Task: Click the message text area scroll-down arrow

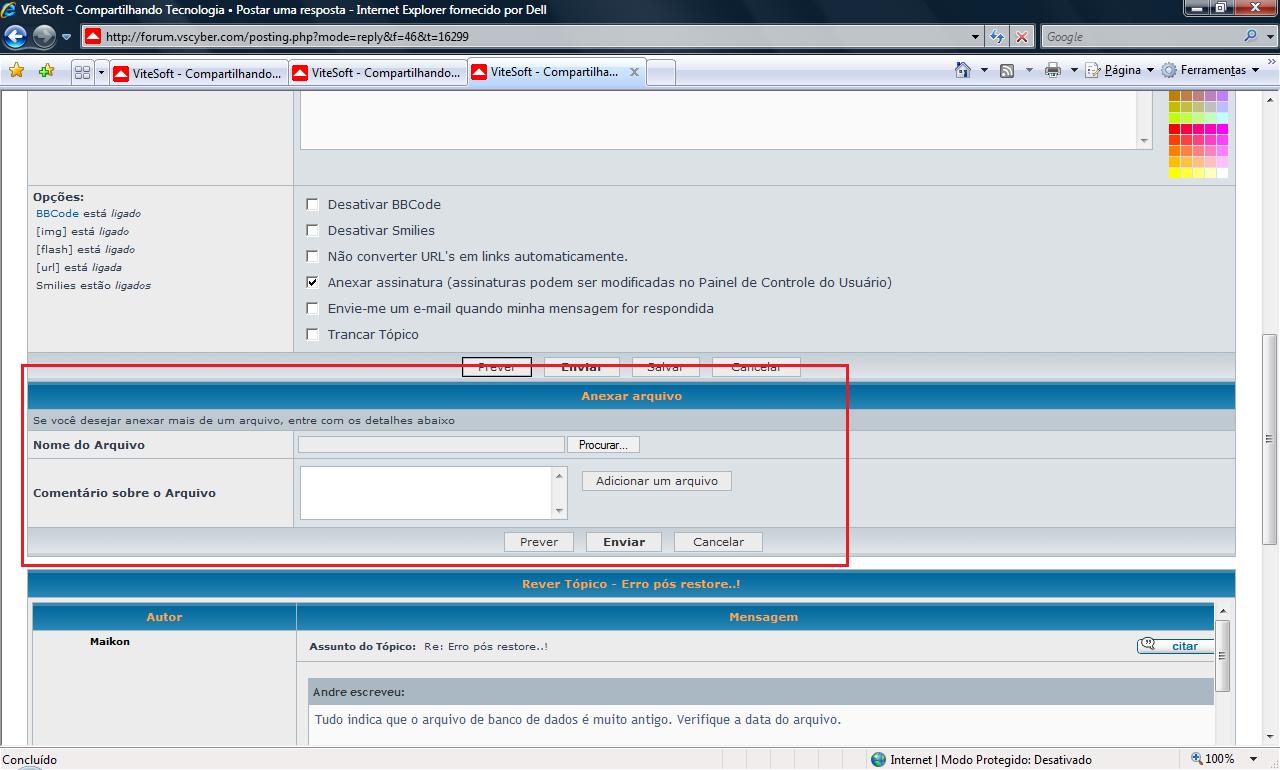Action: 1145,141
